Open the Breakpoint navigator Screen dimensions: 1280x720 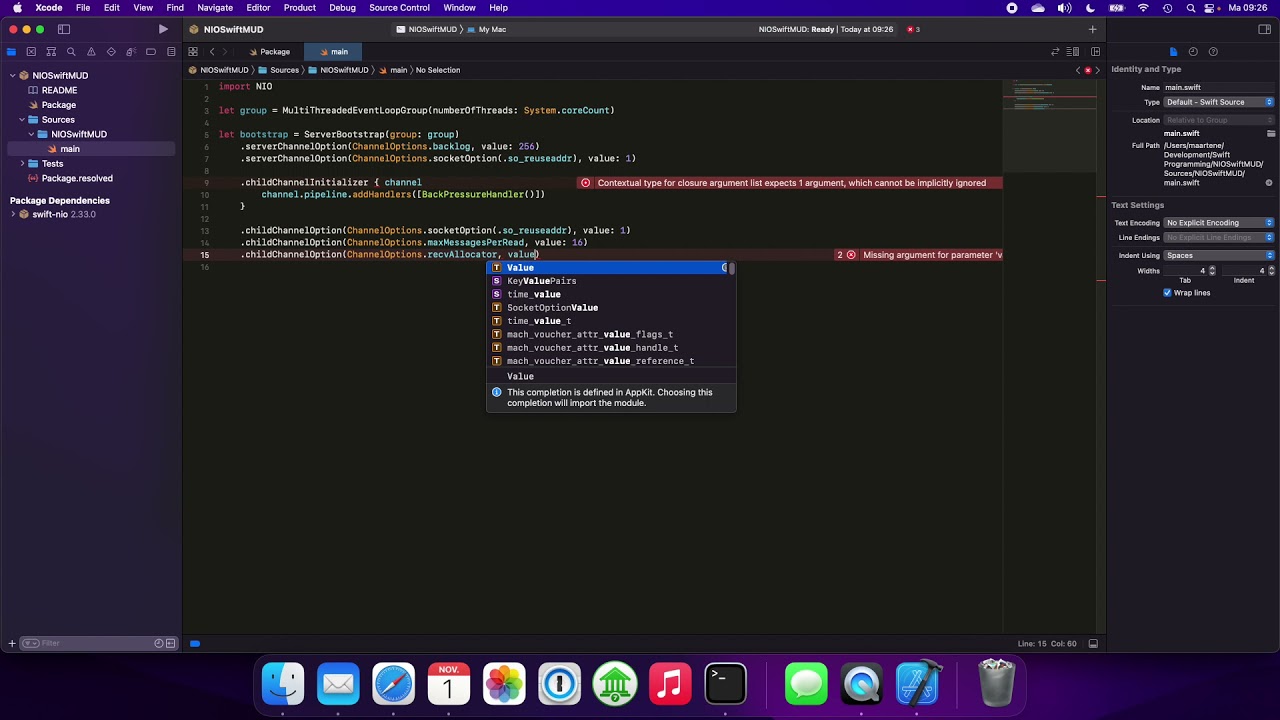click(x=151, y=52)
